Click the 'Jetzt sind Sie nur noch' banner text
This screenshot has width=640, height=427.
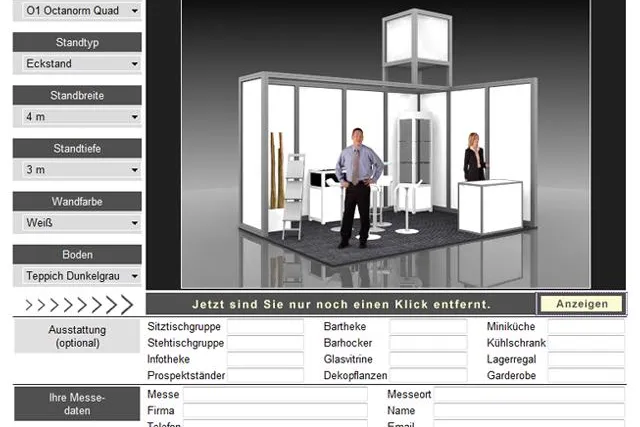341,304
